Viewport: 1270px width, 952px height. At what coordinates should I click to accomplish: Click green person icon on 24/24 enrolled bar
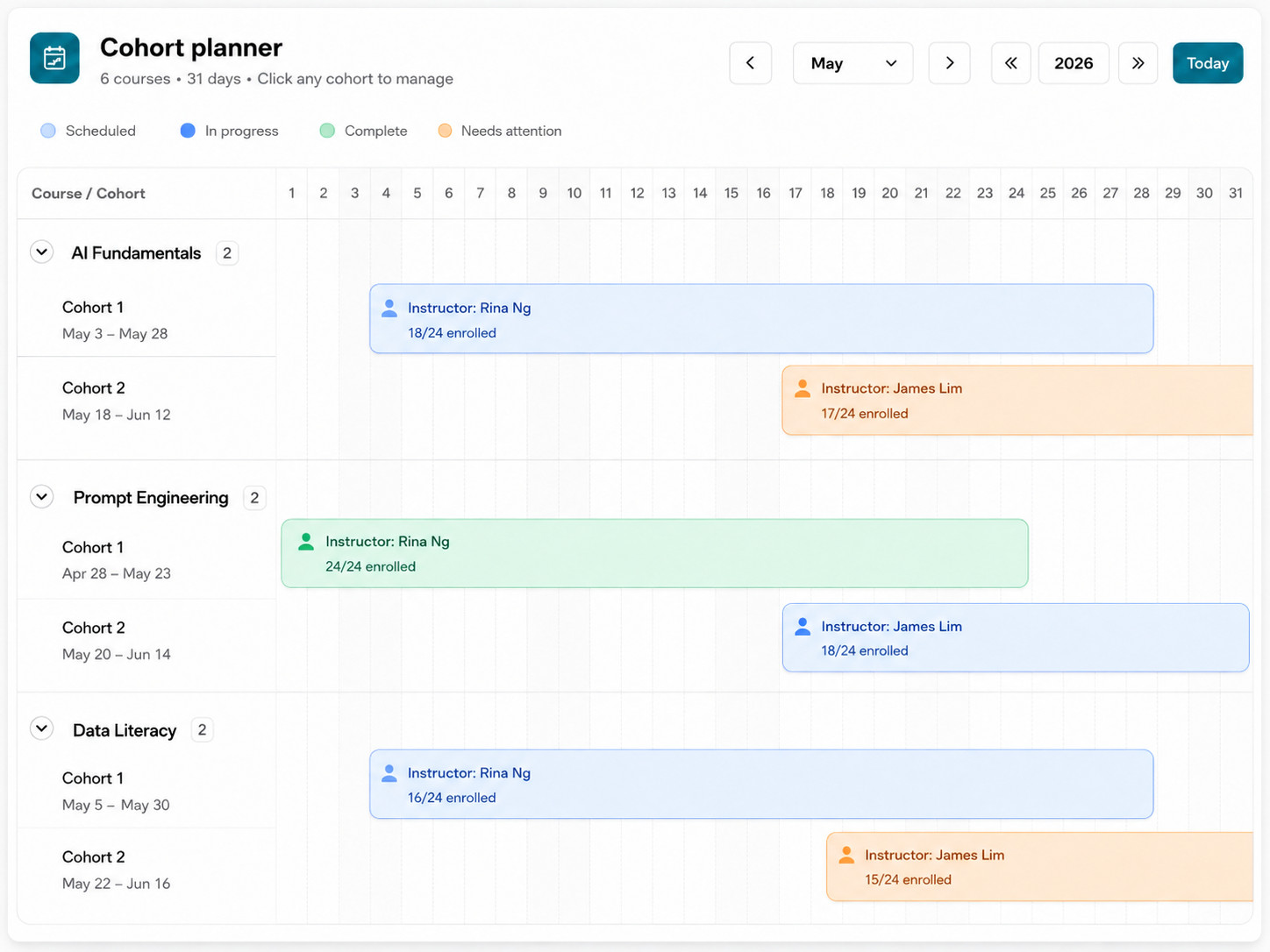pos(306,542)
